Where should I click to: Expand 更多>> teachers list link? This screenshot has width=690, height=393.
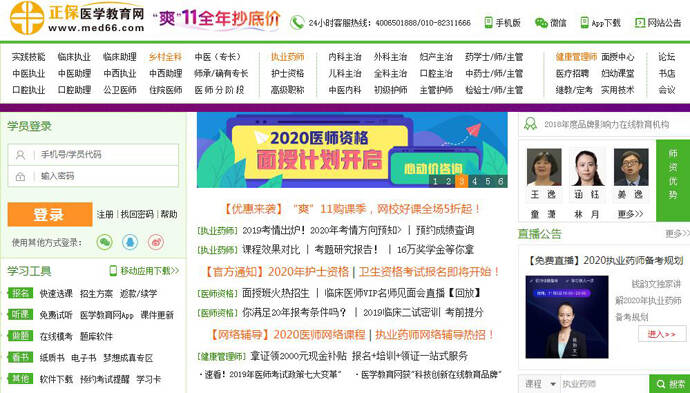(631, 214)
